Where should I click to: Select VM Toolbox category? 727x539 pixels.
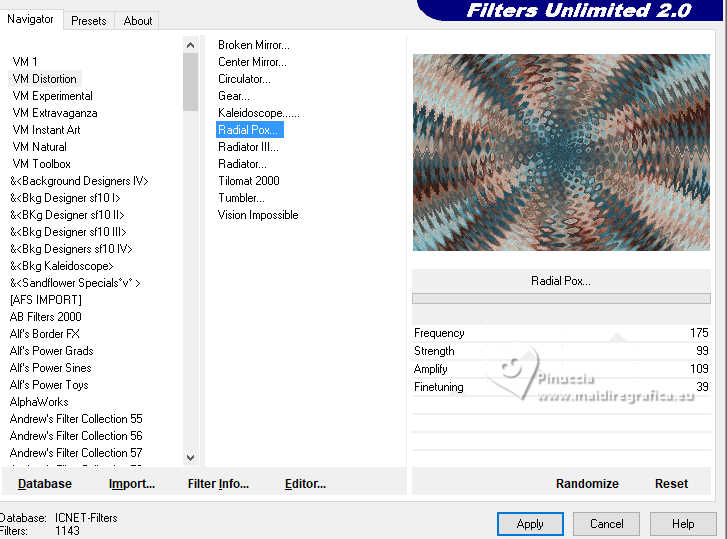pos(42,164)
